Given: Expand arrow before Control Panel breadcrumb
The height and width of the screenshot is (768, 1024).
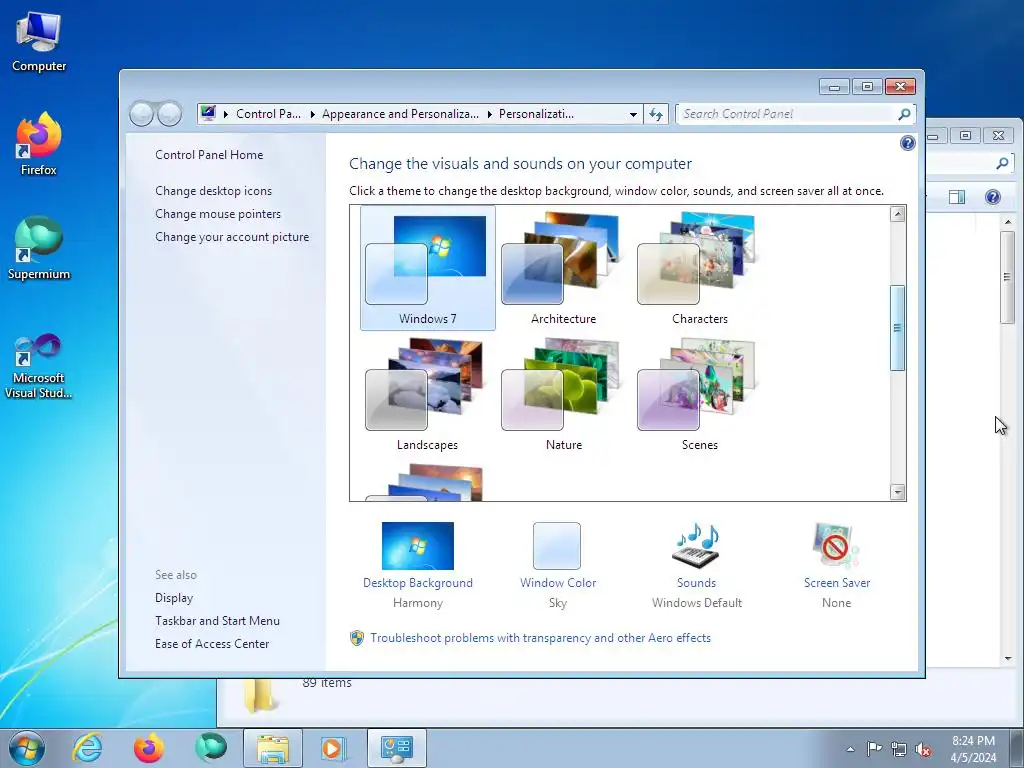Looking at the screenshot, I should tap(226, 114).
